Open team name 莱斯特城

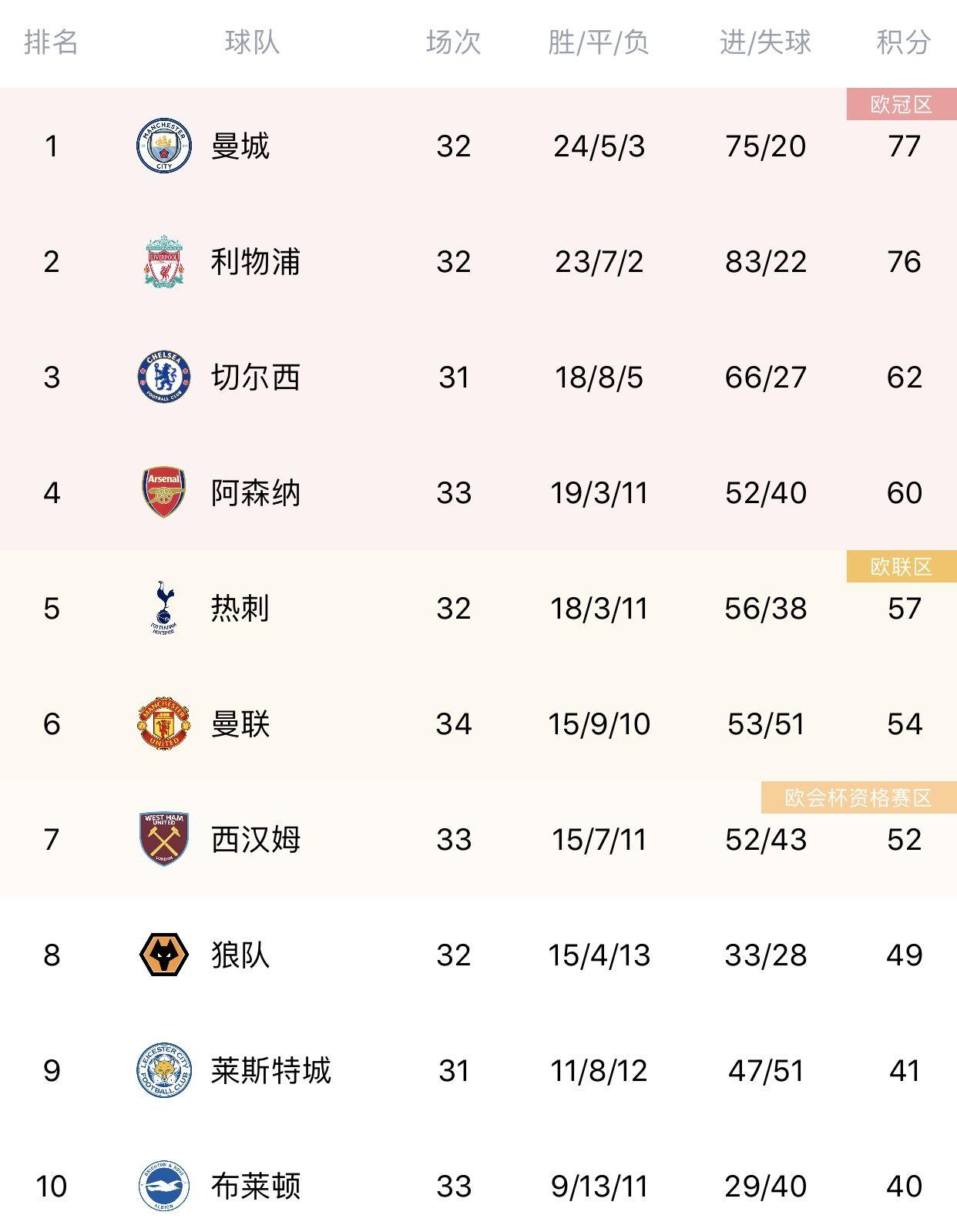(x=270, y=1071)
